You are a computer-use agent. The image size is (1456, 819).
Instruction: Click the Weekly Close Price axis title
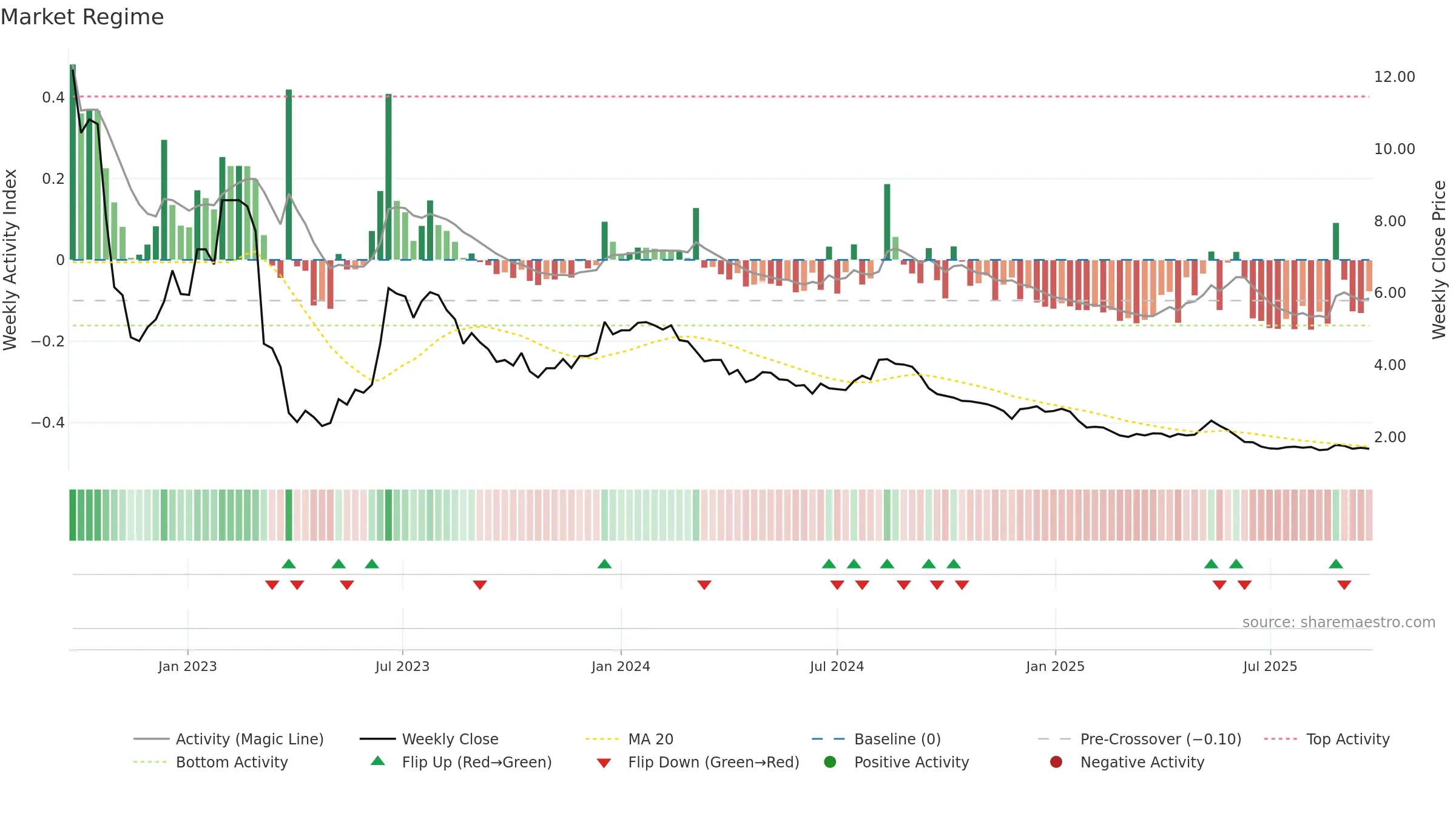click(1439, 260)
